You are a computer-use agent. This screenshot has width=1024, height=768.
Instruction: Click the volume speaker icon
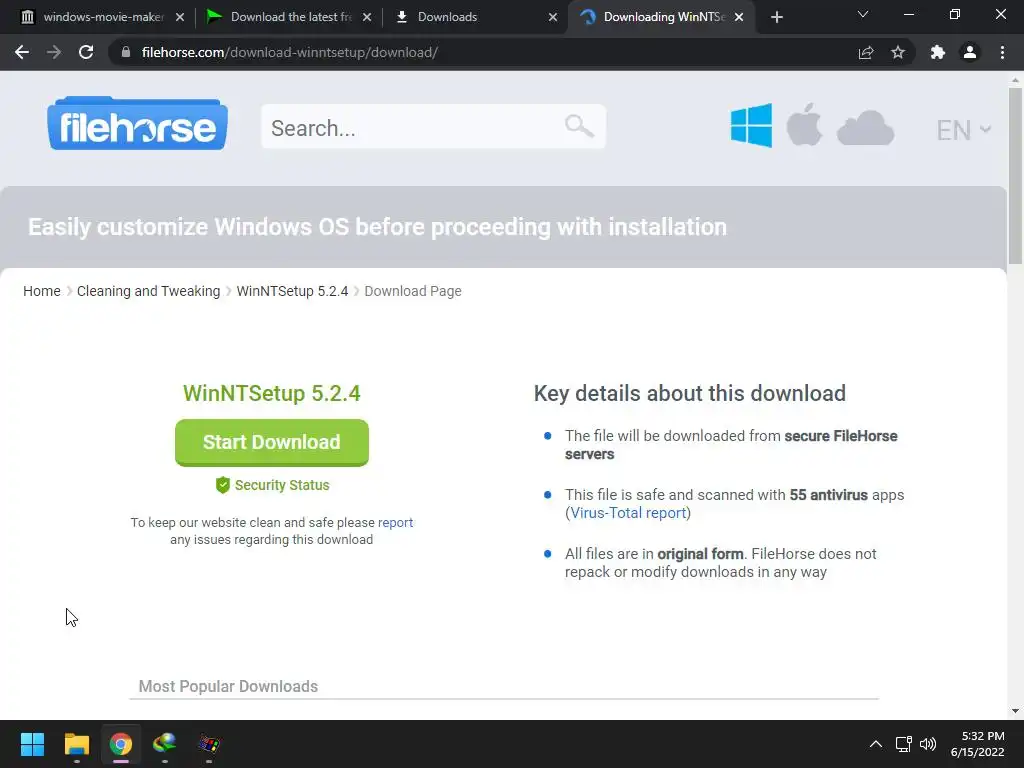(927, 744)
